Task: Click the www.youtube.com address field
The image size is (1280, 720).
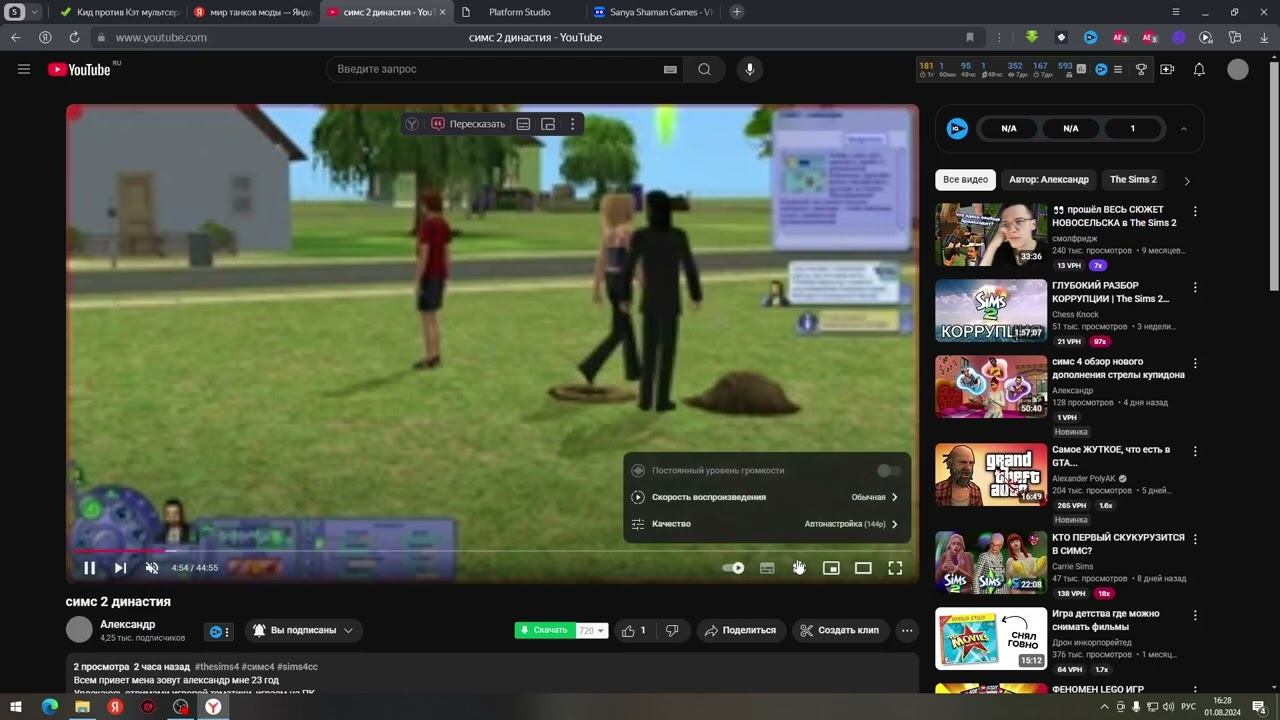Action: pos(161,38)
